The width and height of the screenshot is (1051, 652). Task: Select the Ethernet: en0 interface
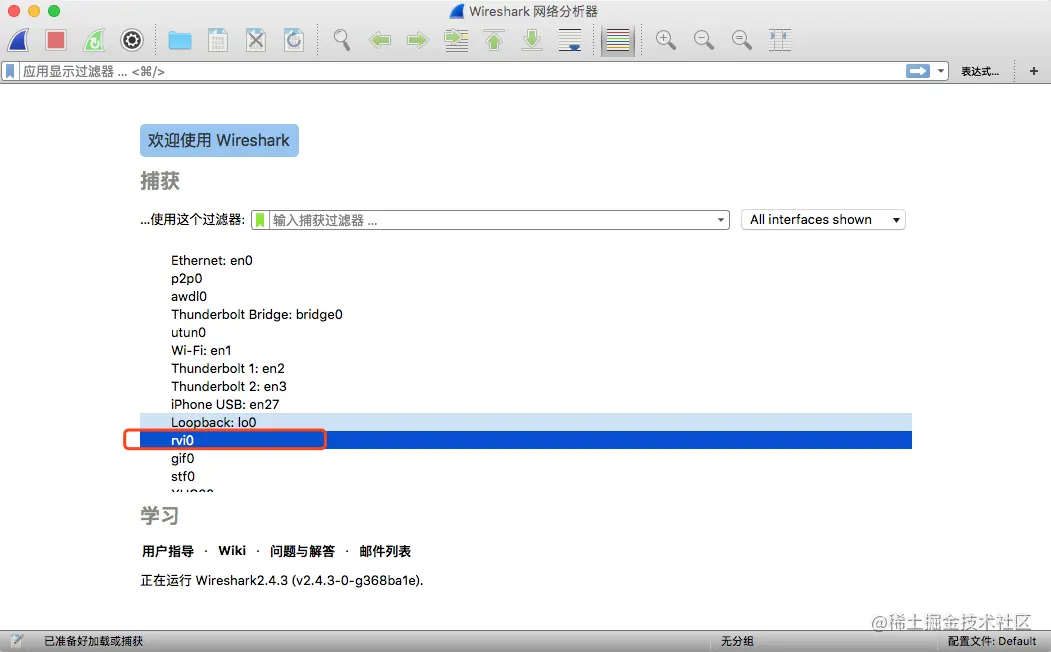tap(212, 260)
